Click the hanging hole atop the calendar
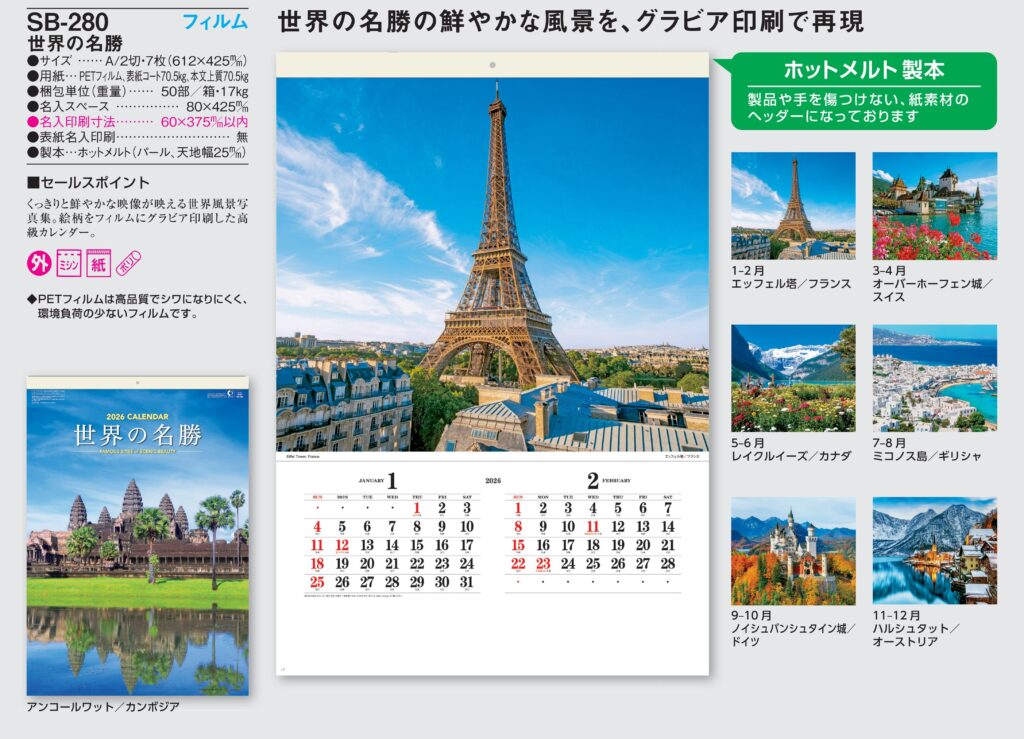This screenshot has width=1024, height=739. [x=492, y=66]
